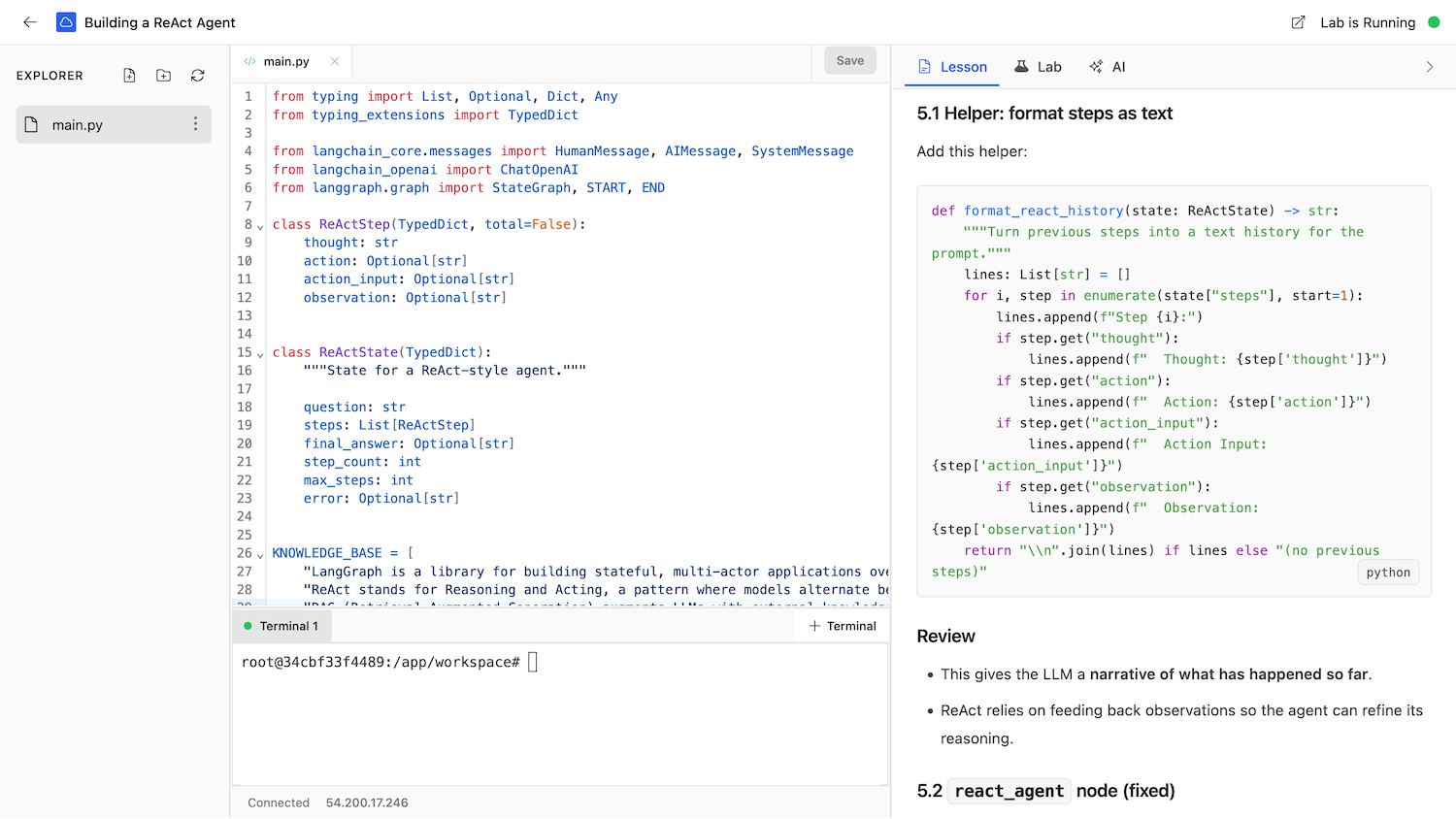This screenshot has height=819, width=1456.
Task: Refresh the file explorer
Action: pos(197,75)
